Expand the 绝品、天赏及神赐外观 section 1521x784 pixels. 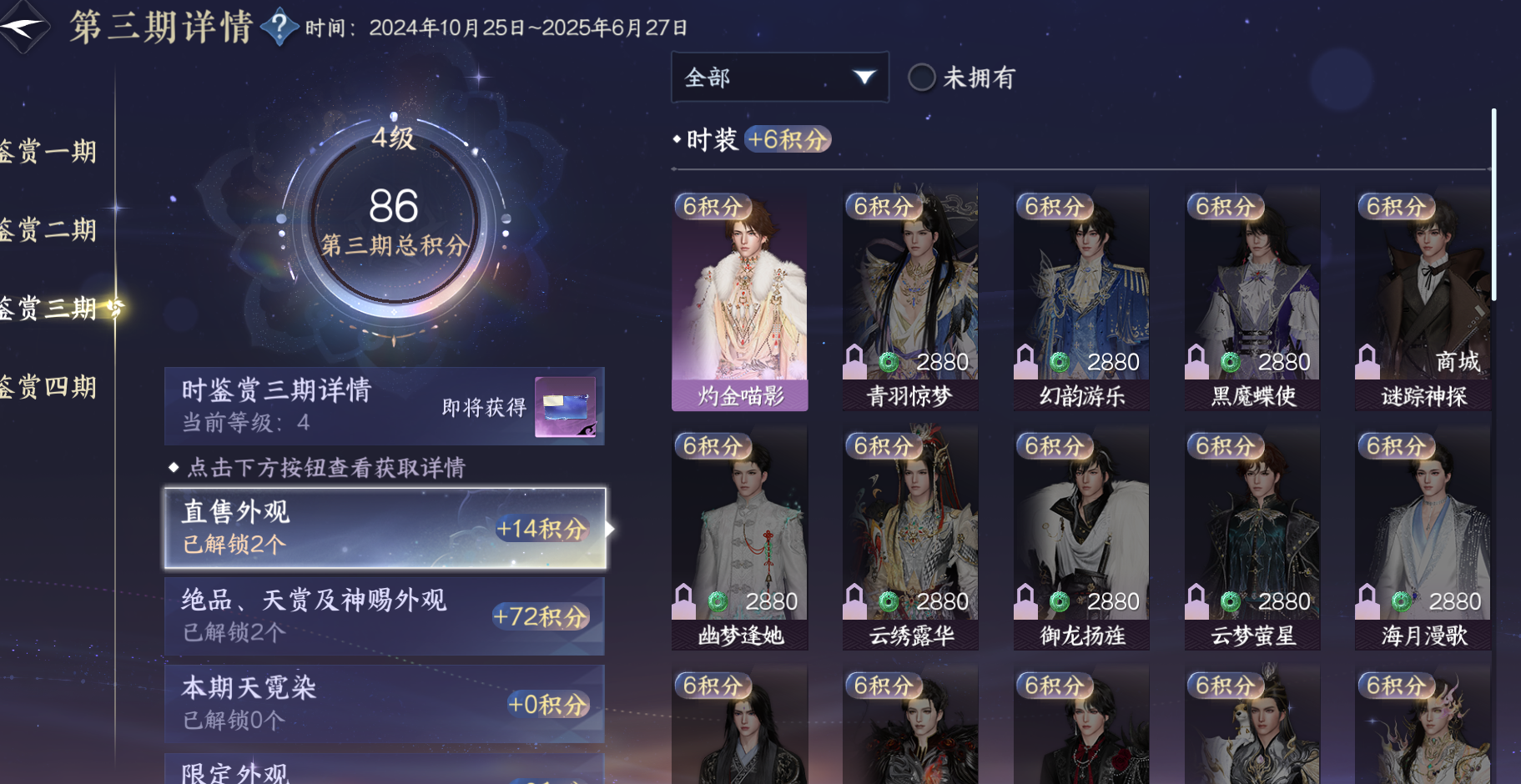coord(385,616)
